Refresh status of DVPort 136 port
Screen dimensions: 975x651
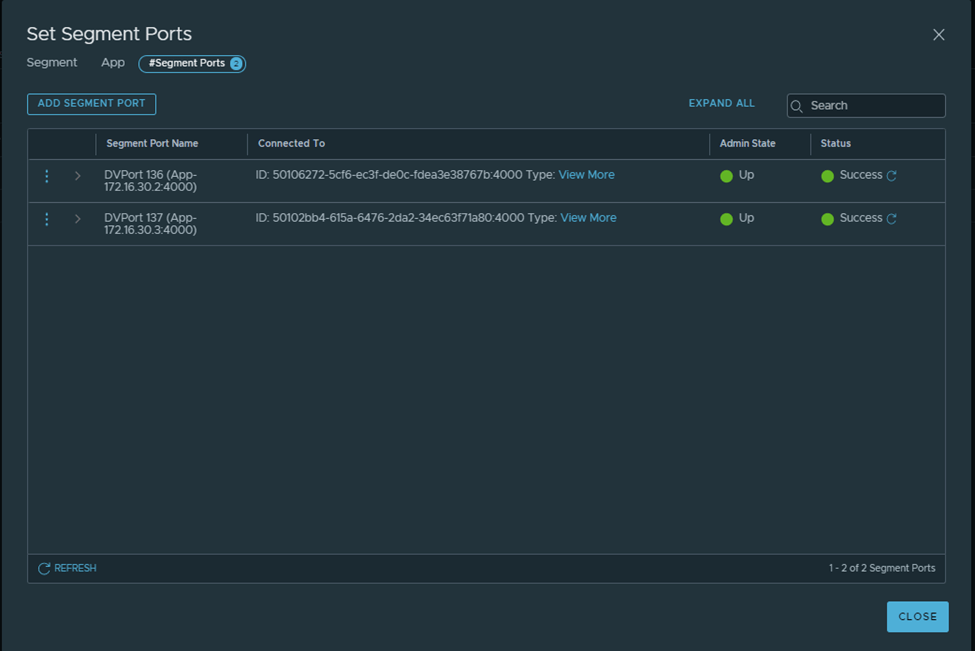(892, 176)
